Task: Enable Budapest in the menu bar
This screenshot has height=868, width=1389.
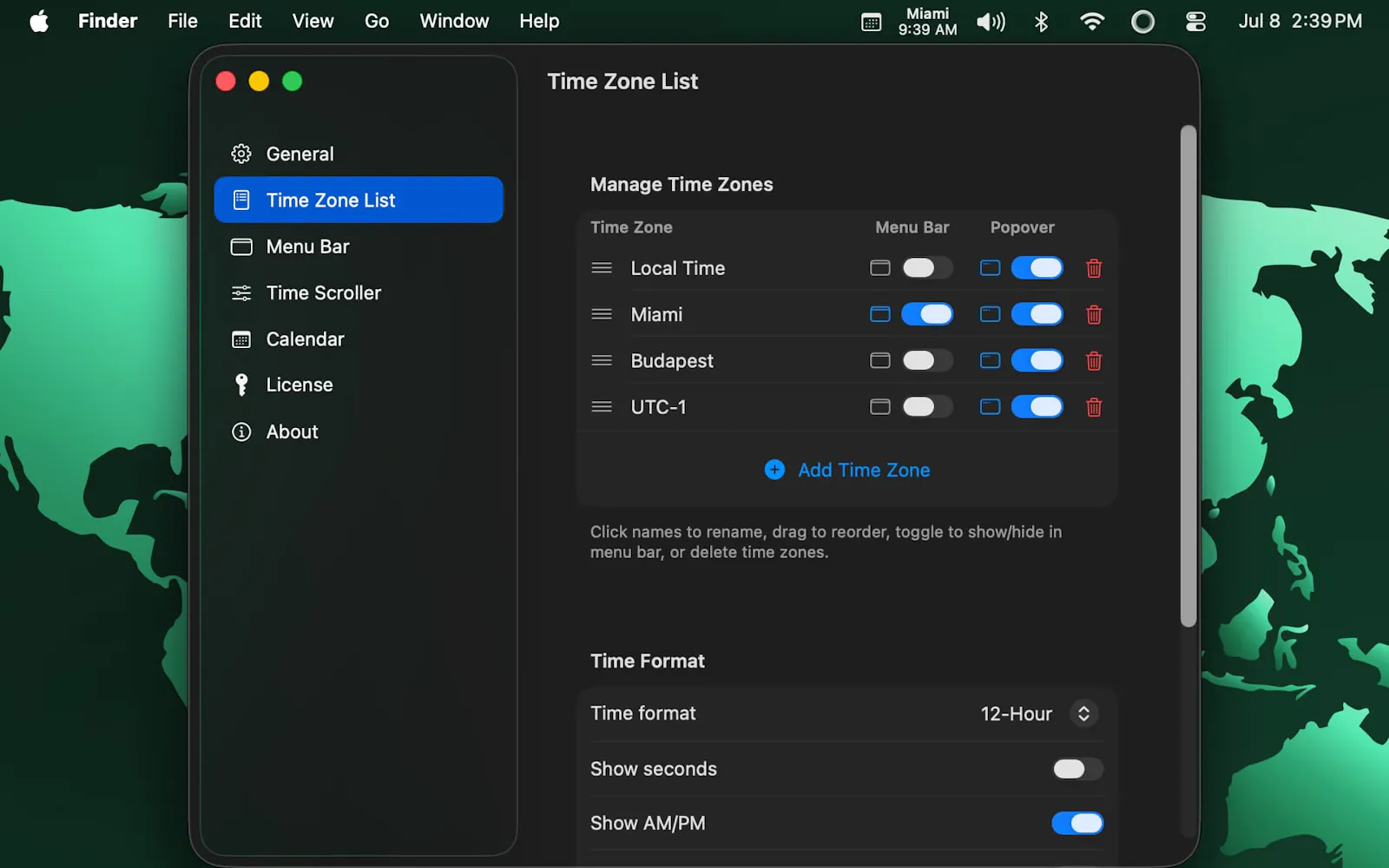Action: pyautogui.click(x=927, y=360)
